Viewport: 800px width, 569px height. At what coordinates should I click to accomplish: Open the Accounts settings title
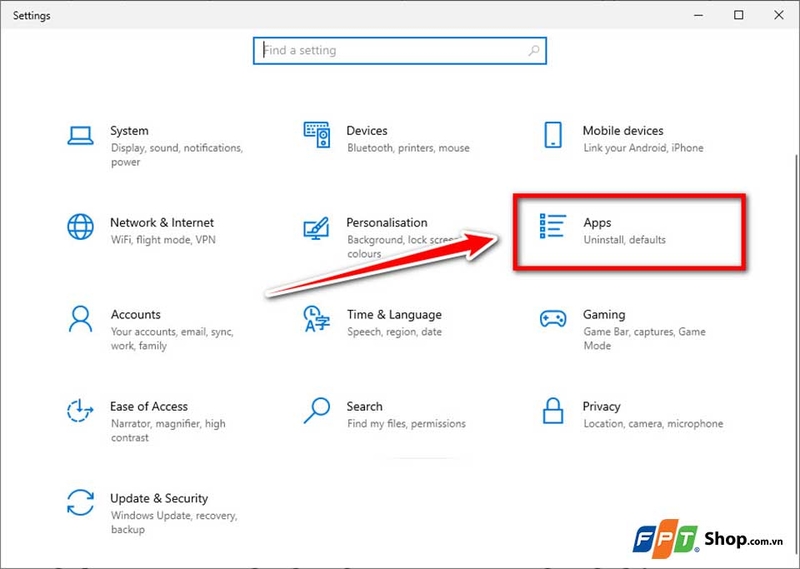pos(136,314)
